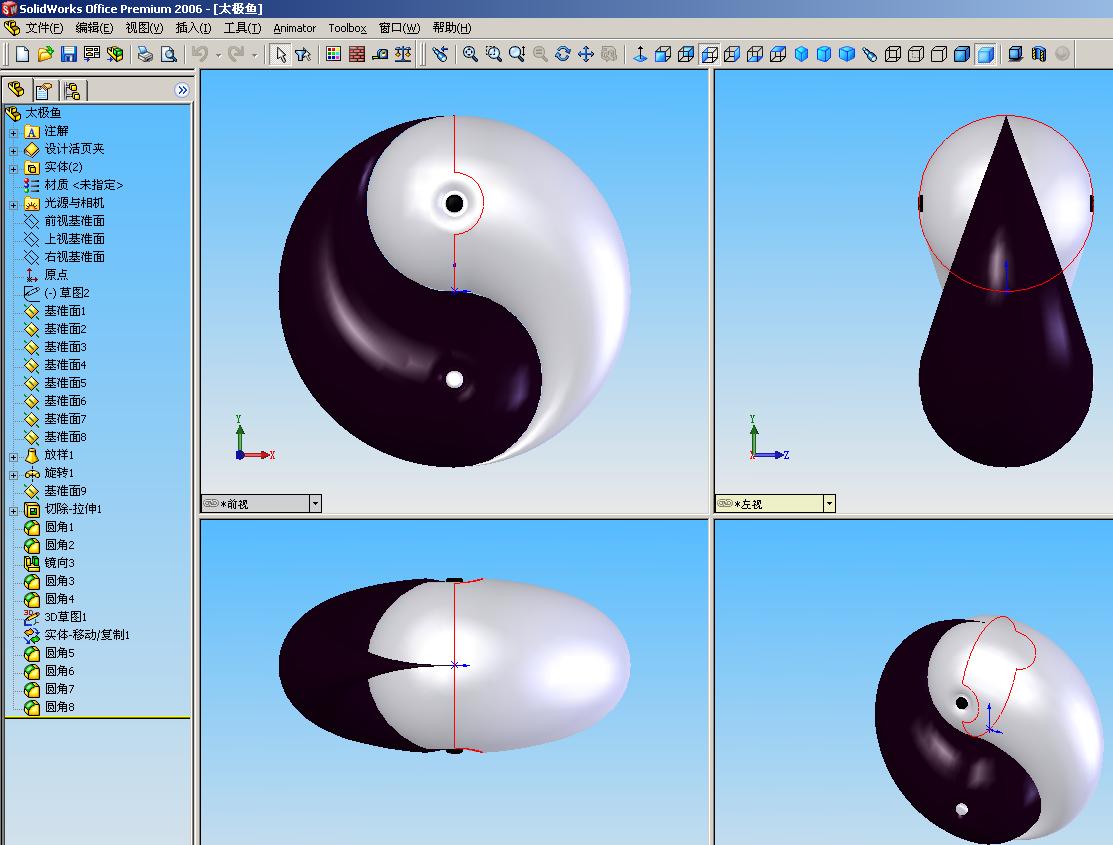Image resolution: width=1113 pixels, height=845 pixels.
Task: Open the edit color palette tool
Action: [x=334, y=54]
